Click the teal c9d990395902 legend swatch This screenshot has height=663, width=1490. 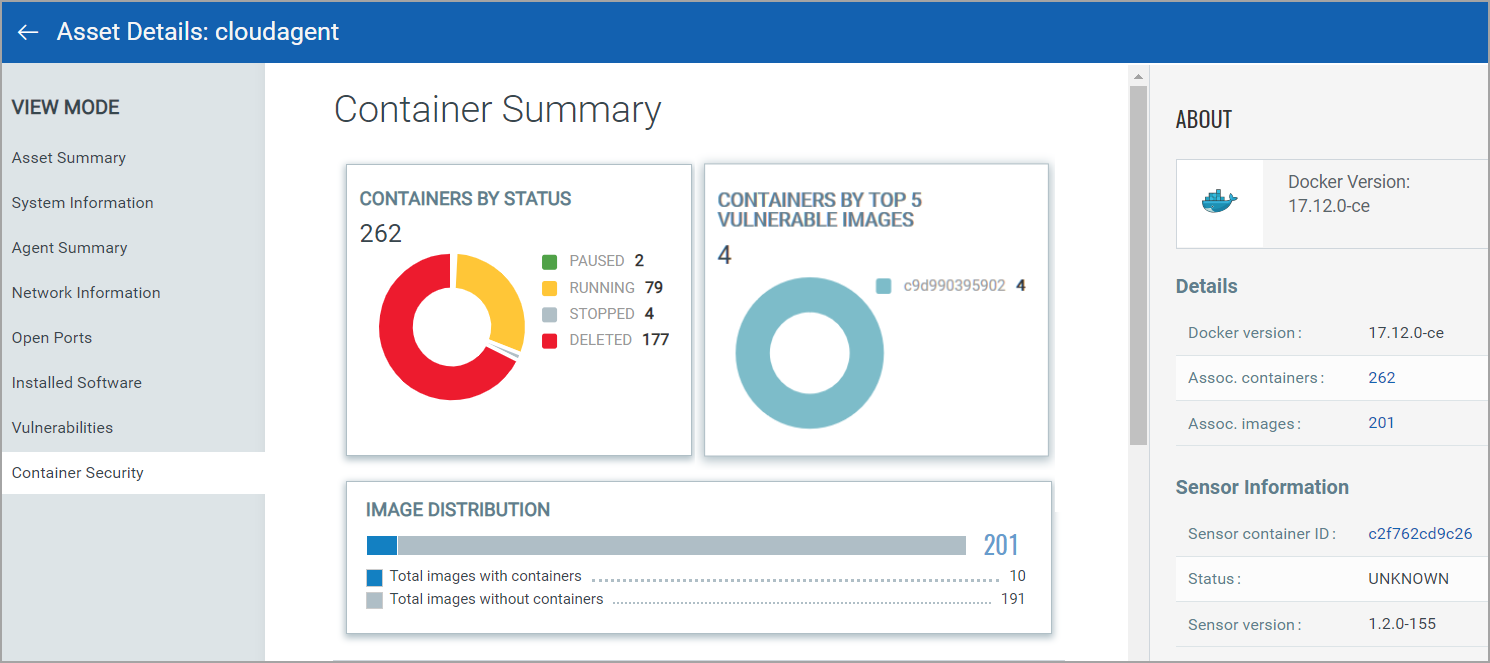pos(883,286)
